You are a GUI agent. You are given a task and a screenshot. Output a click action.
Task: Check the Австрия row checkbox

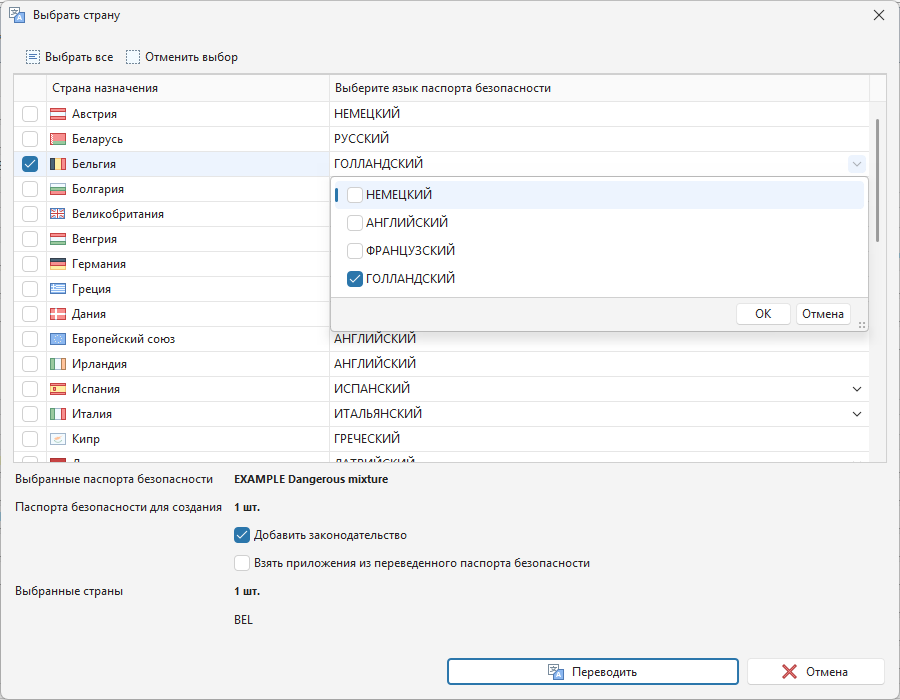(30, 114)
